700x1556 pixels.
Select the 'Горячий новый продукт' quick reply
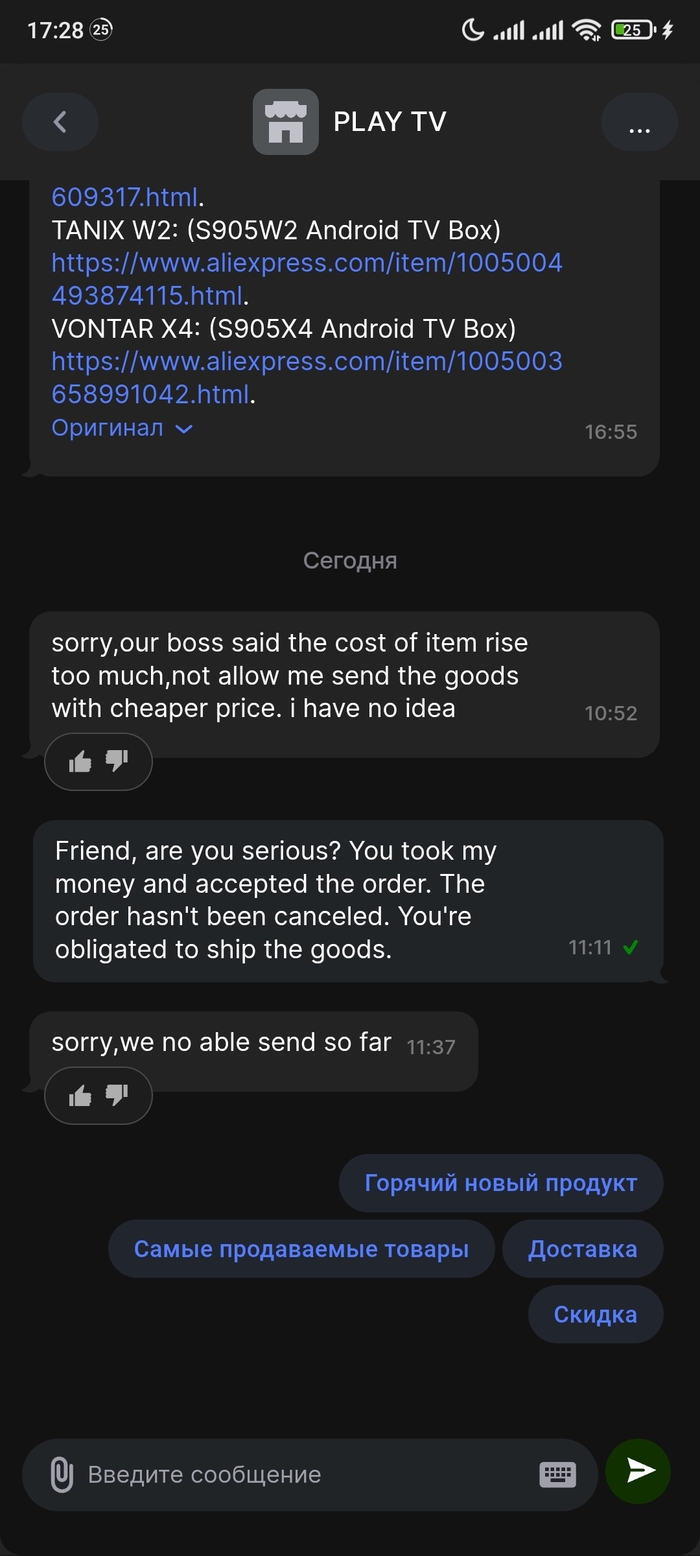[500, 1183]
